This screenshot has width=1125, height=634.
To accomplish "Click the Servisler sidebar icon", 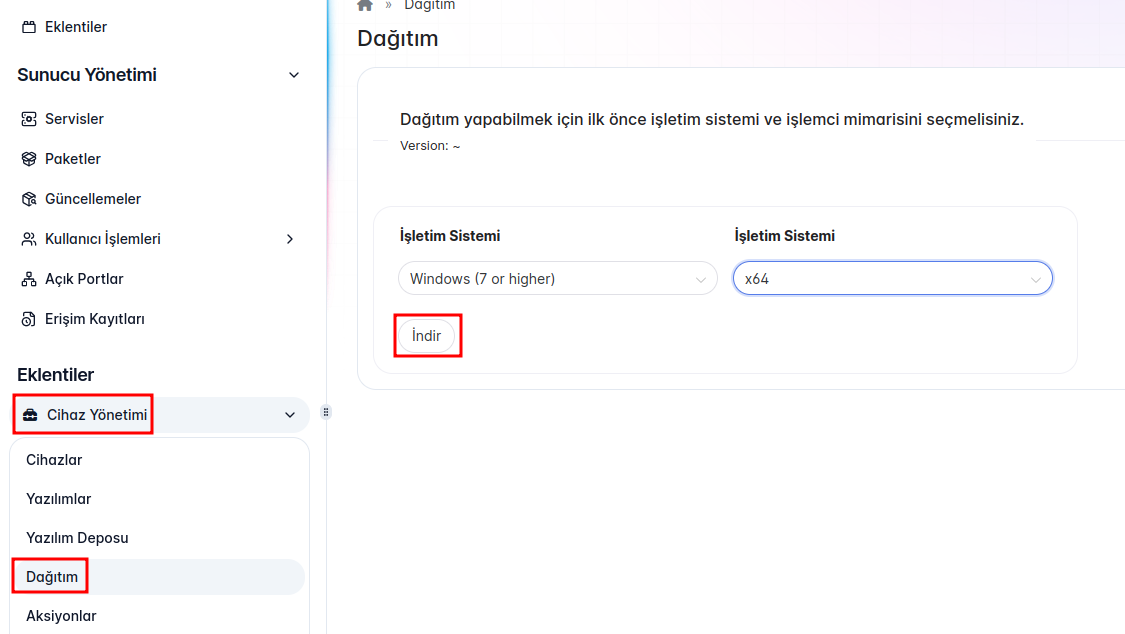I will point(28,119).
